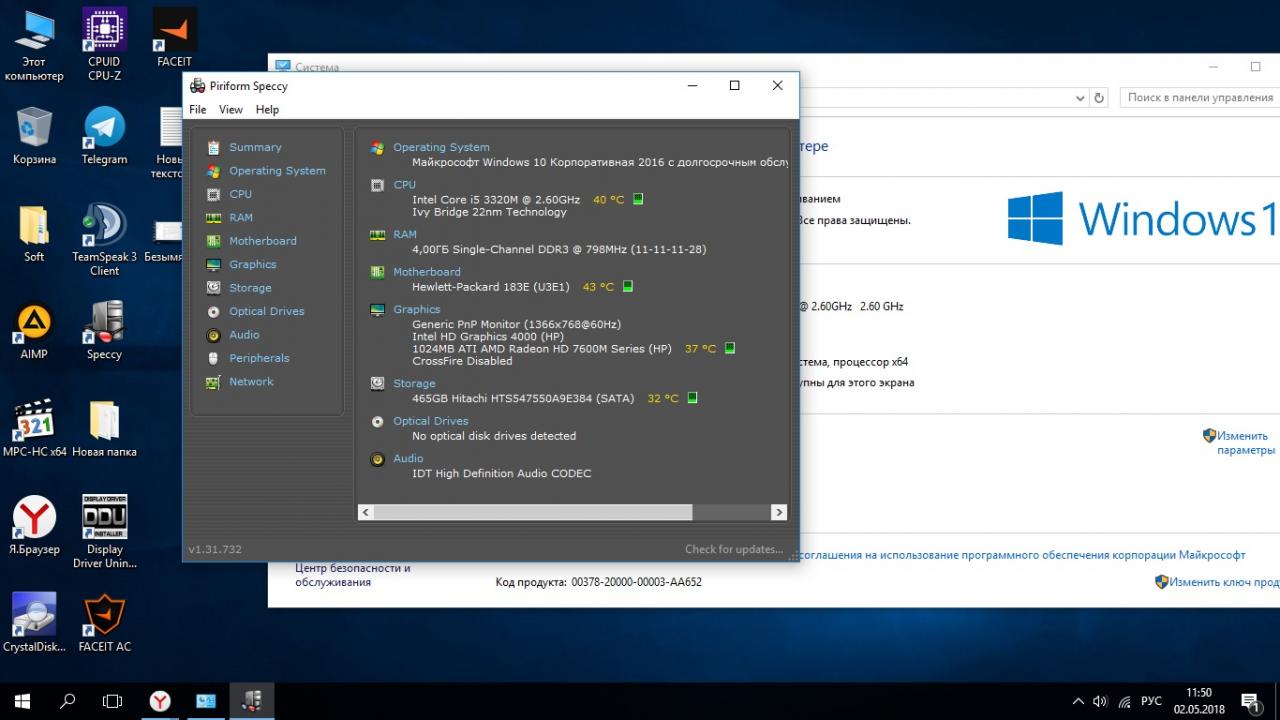Show hidden system tray icons

pyautogui.click(x=1078, y=701)
